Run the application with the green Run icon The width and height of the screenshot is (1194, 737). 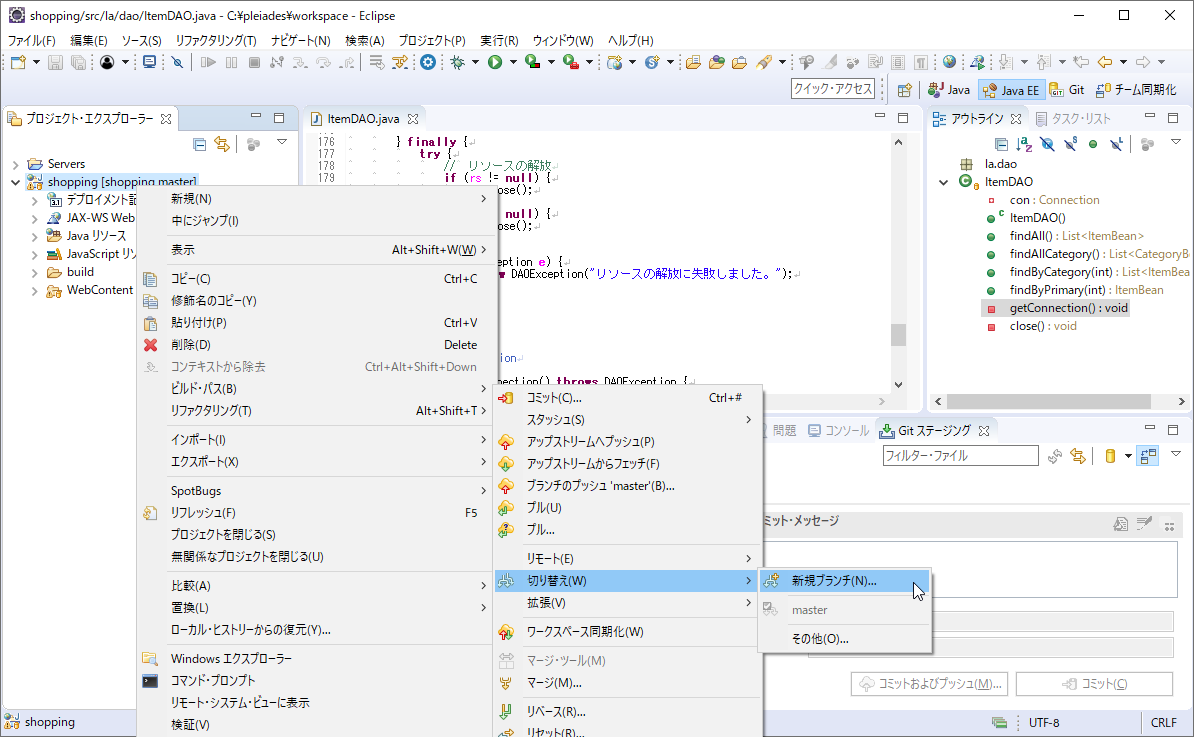click(491, 62)
